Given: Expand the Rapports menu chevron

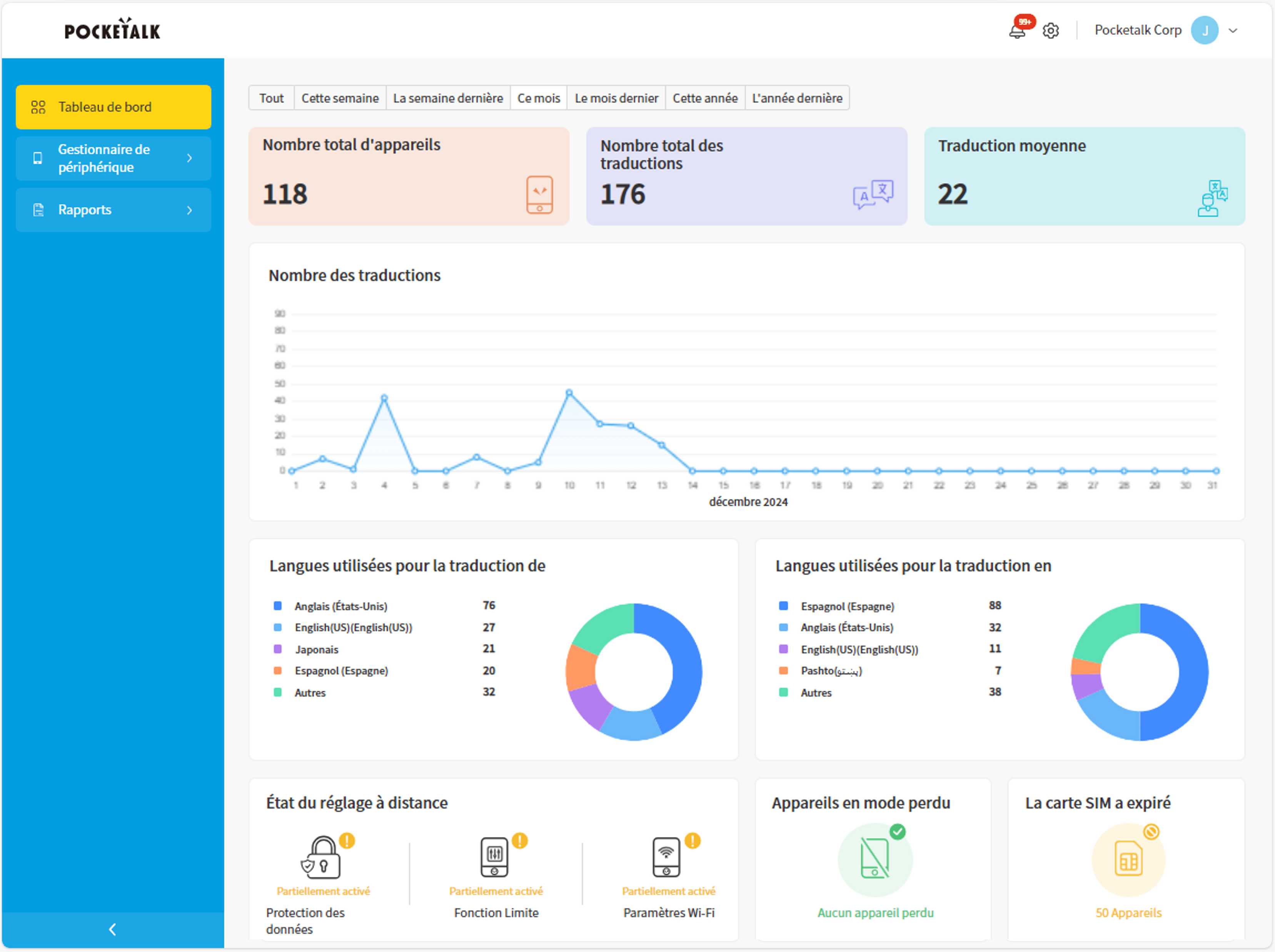Looking at the screenshot, I should tap(190, 210).
